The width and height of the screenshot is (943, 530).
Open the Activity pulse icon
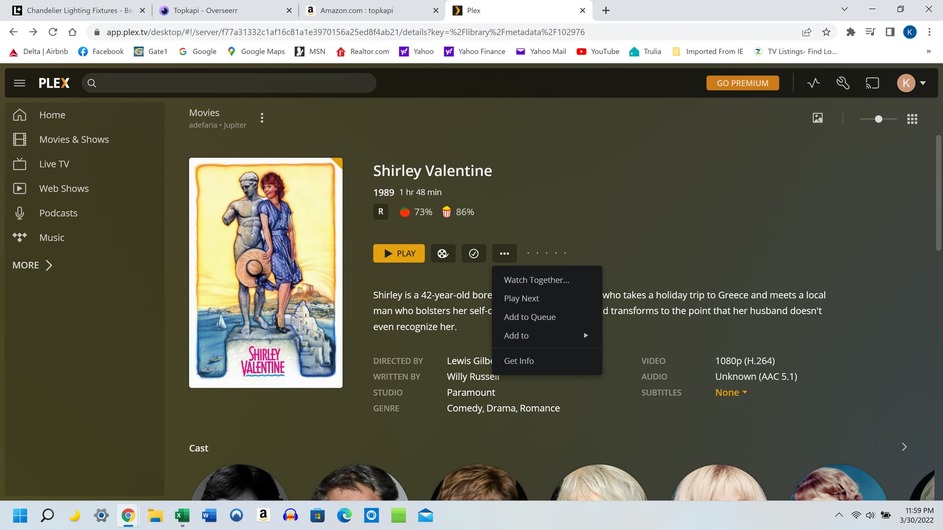[813, 83]
